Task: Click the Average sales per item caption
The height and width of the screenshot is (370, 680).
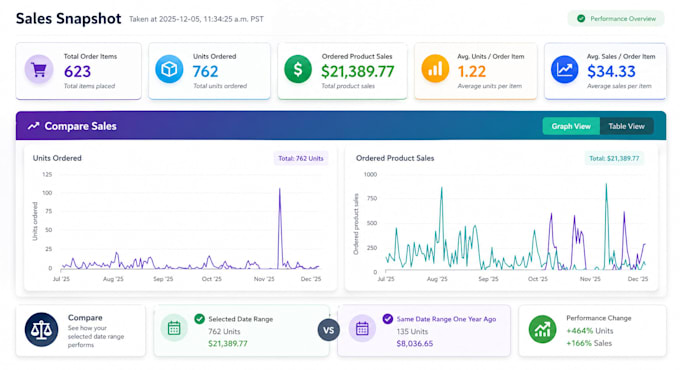Action: tap(619, 86)
